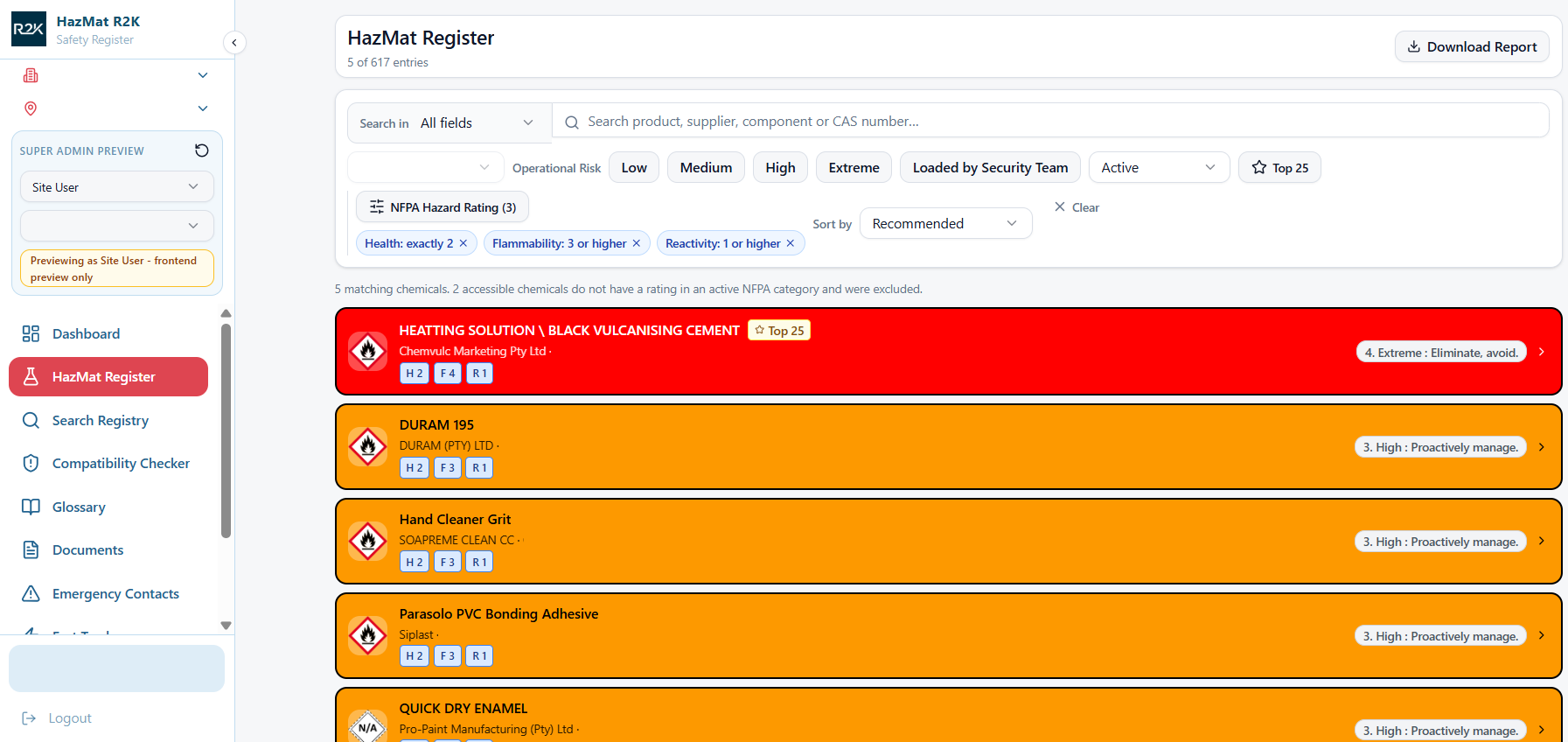Reset super admin preview with refresh icon
The height and width of the screenshot is (742, 1568).
point(202,150)
